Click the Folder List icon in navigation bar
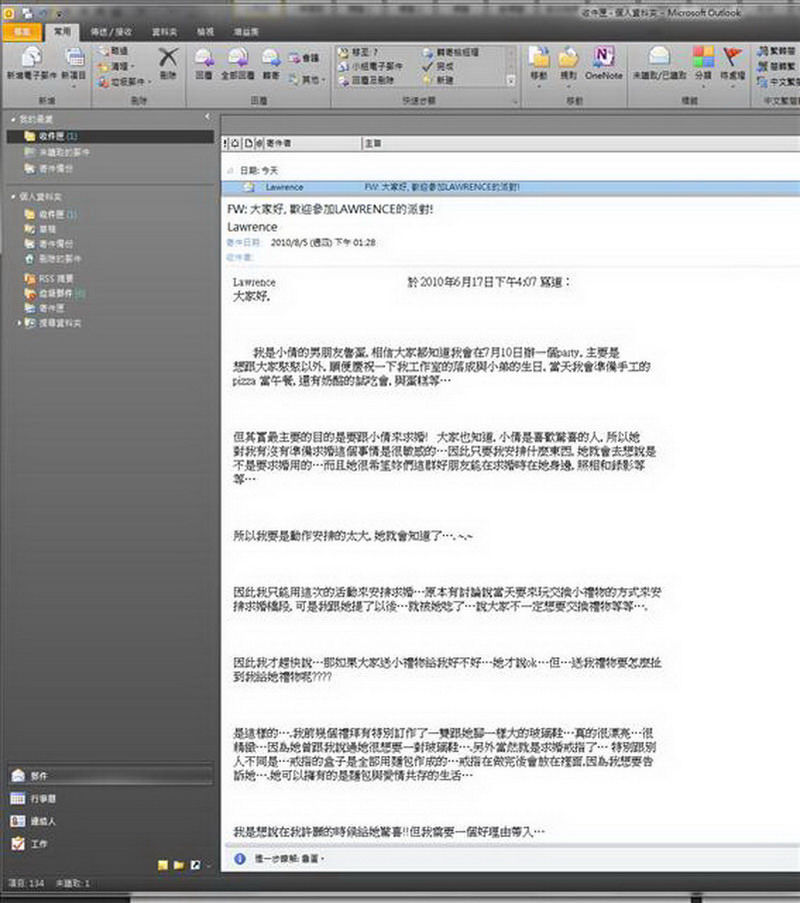This screenshot has height=903, width=800. coord(179,865)
